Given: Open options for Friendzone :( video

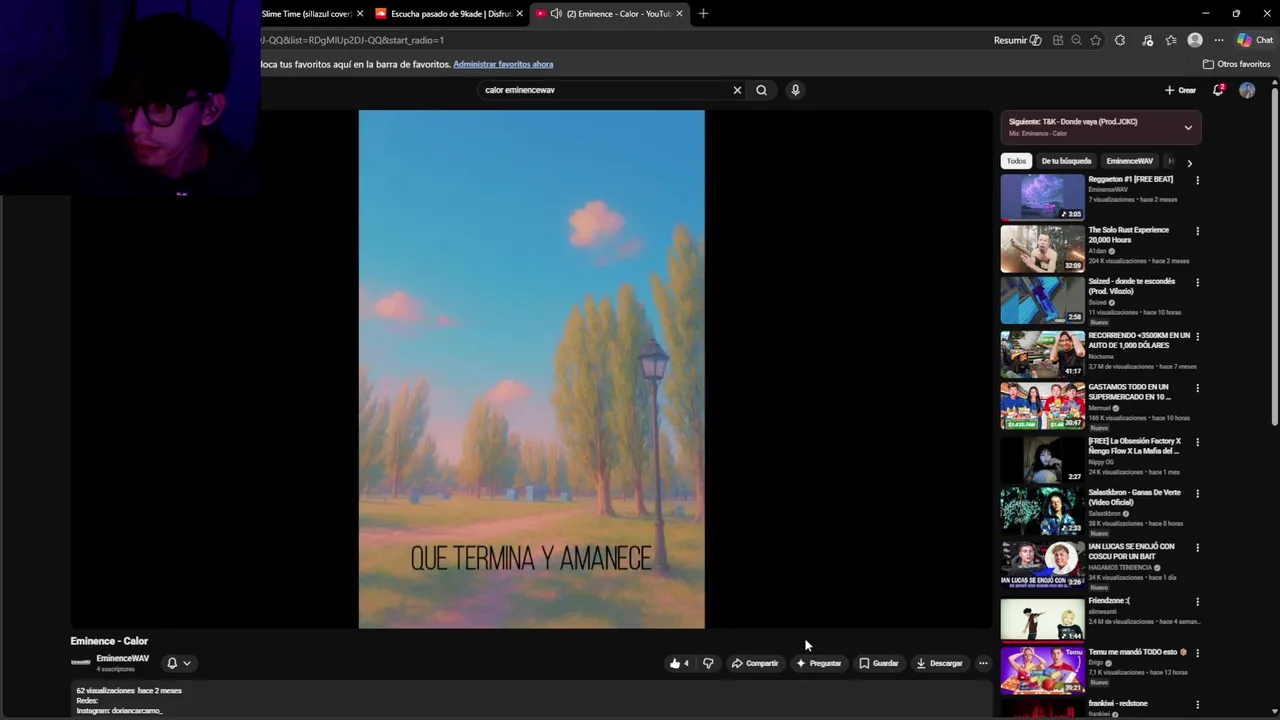Looking at the screenshot, I should tap(1197, 602).
